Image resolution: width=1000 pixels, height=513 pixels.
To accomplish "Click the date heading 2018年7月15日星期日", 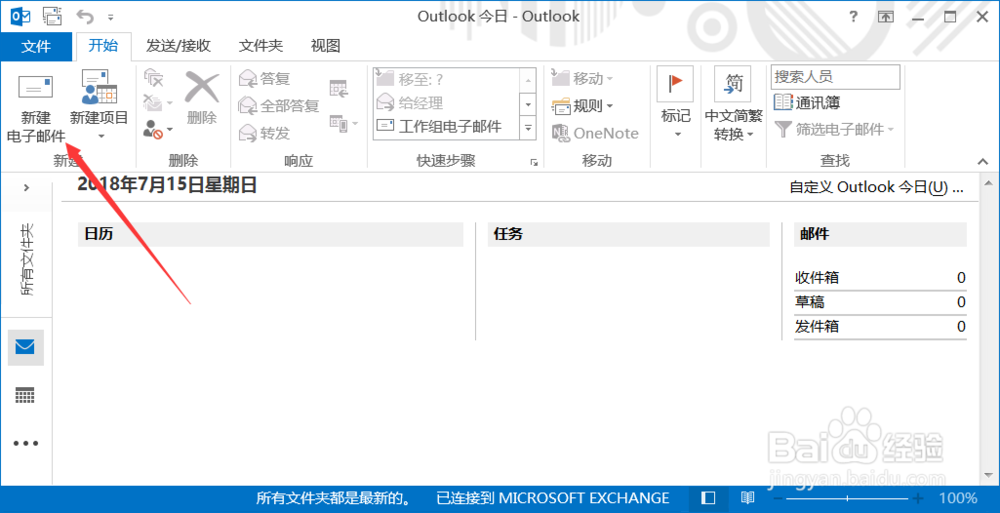I will coord(166,185).
